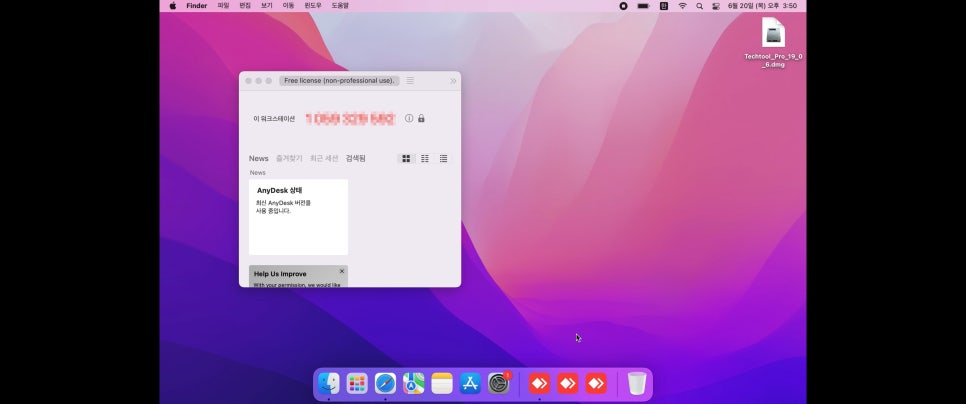Open the AnyDesk 상태 news card
Screen dimensions: 966x404
click(298, 217)
